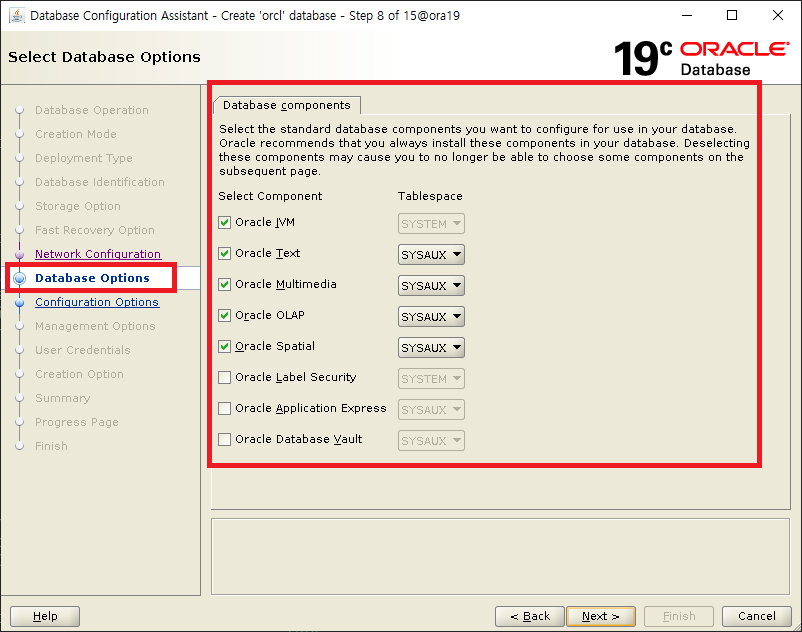
Task: Click the Java application icon in title bar
Action: pos(16,16)
